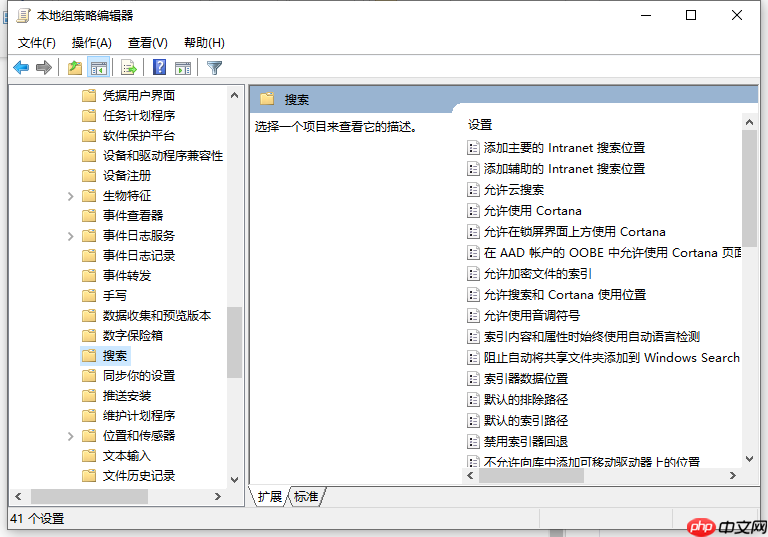
Task: Click settings list vertical scrollbar up arrow
Action: tap(749, 122)
